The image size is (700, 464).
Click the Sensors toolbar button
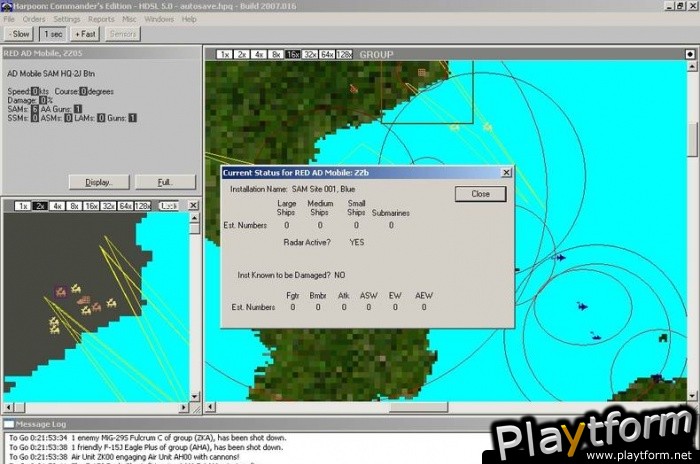(x=122, y=34)
